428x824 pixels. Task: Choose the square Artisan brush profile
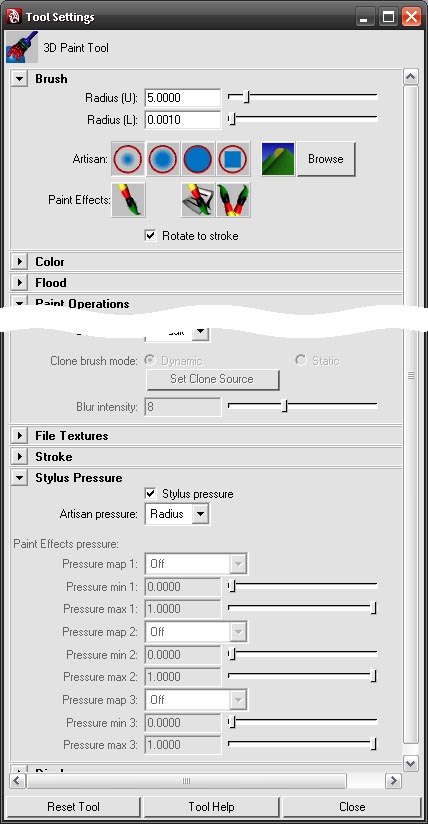tap(233, 159)
